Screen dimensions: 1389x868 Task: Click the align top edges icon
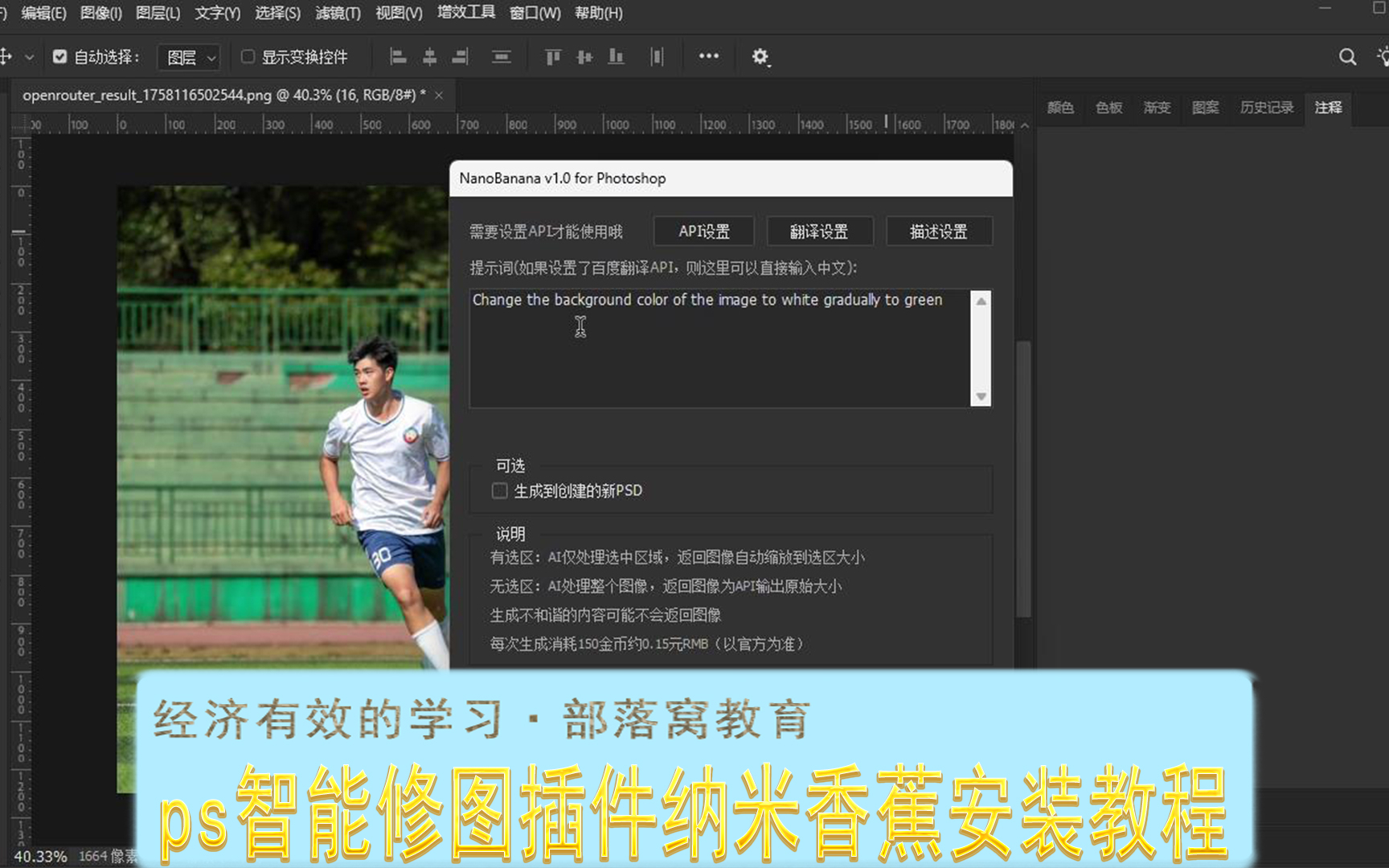[553, 57]
